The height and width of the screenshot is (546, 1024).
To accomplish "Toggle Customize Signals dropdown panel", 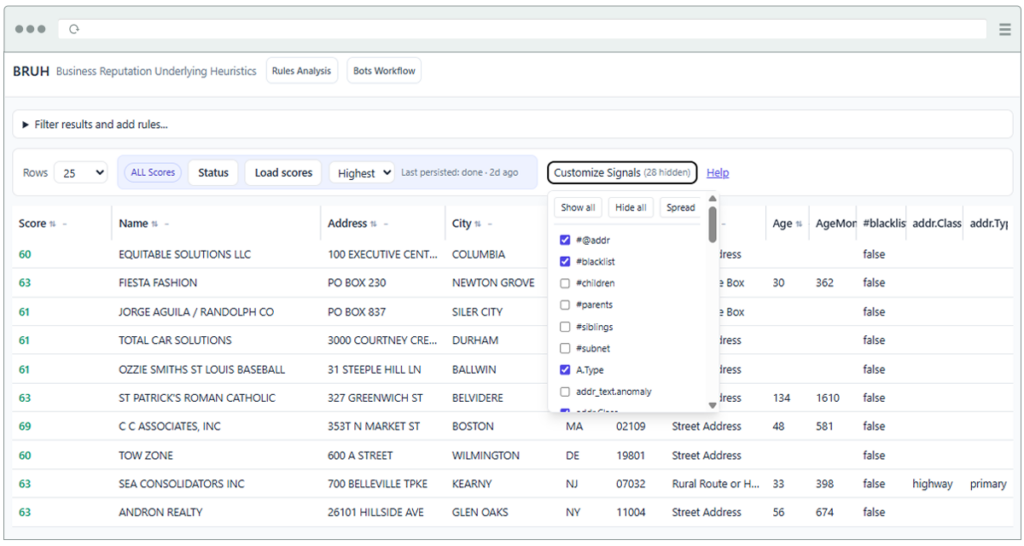I will [622, 172].
